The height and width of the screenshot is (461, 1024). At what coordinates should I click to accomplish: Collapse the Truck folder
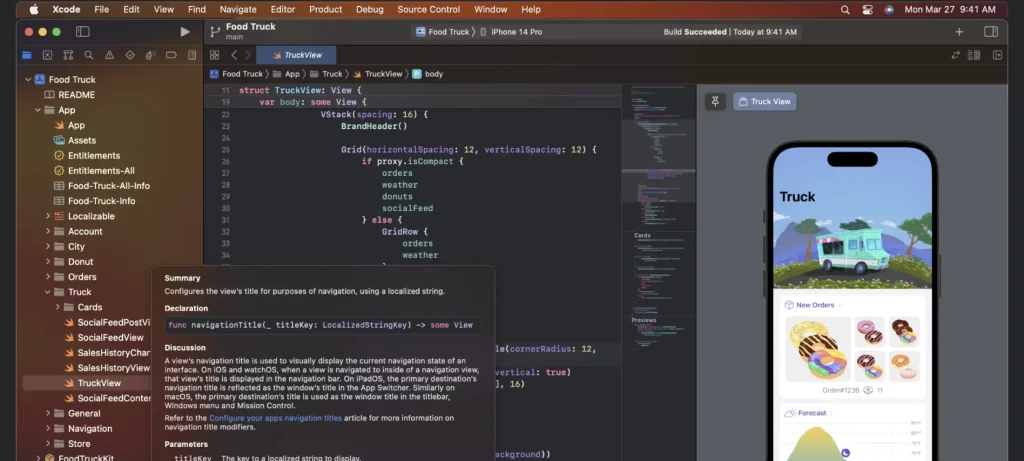(48, 292)
